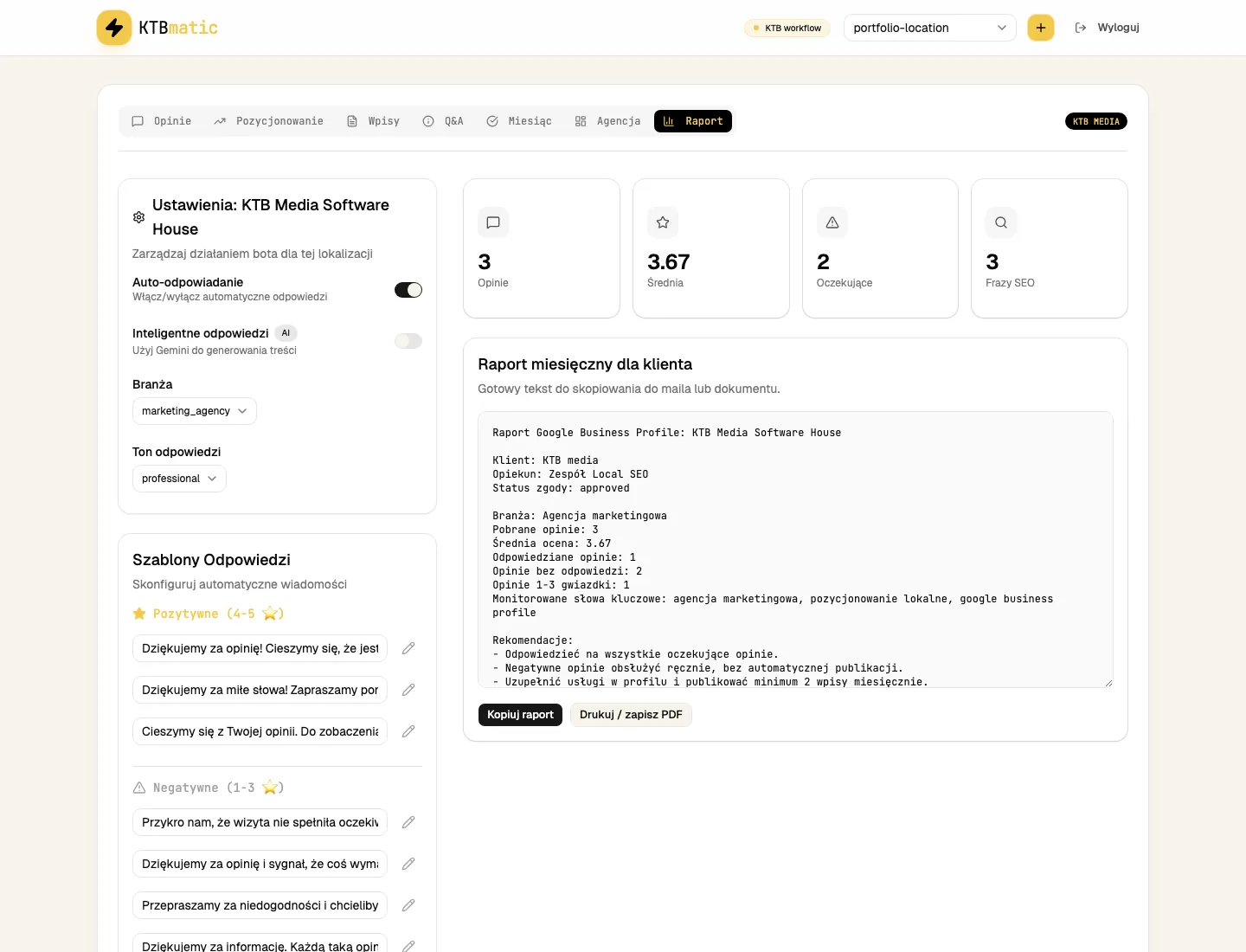This screenshot has height=952, width=1246.
Task: Click the 'Raport miesięczny dla klienta' heading
Action: [x=585, y=364]
